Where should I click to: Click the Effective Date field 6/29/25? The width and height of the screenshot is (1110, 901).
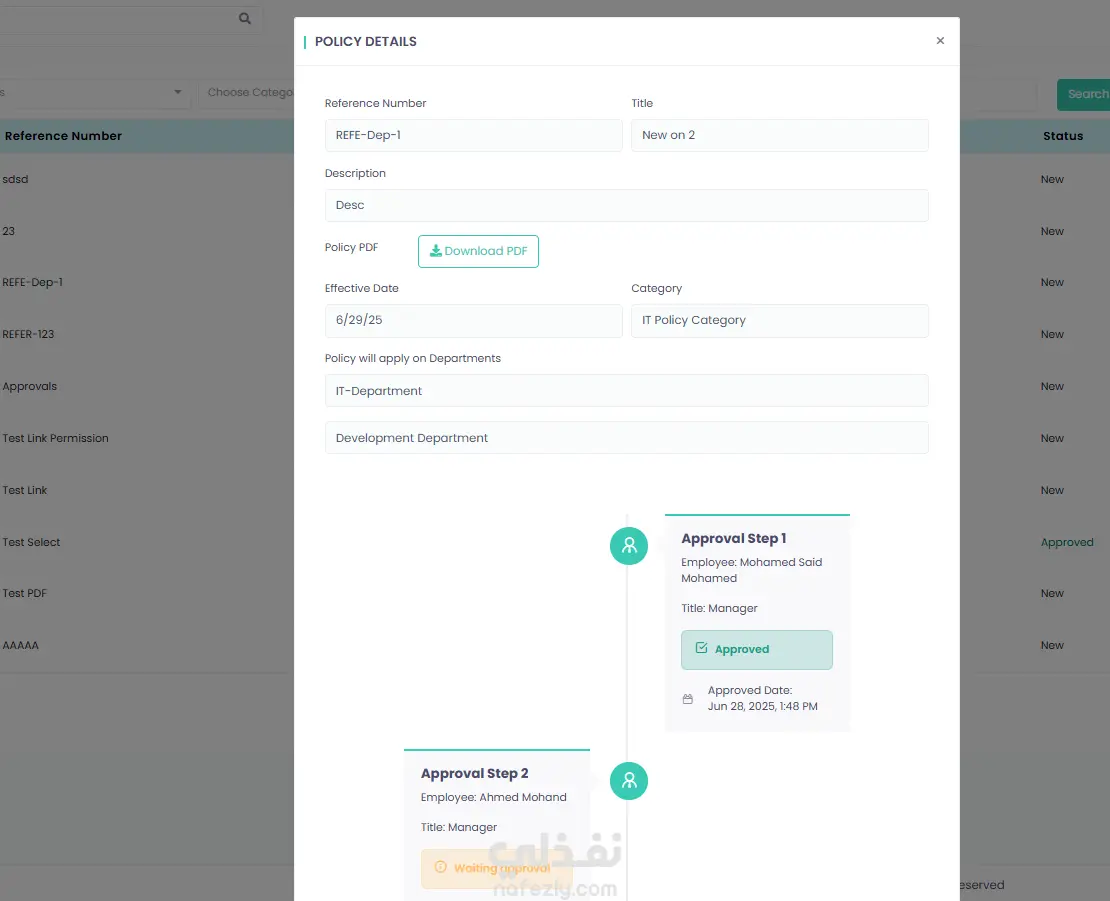pyautogui.click(x=473, y=321)
